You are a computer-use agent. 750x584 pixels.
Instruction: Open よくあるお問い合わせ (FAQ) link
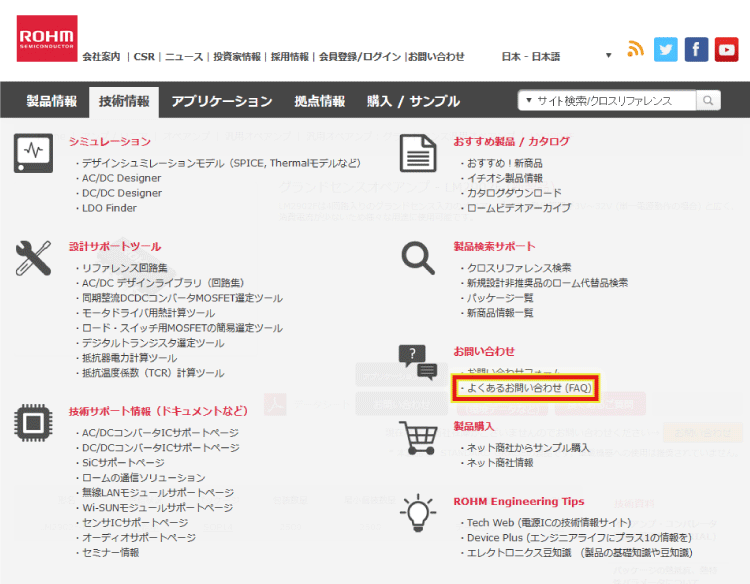coord(529,388)
